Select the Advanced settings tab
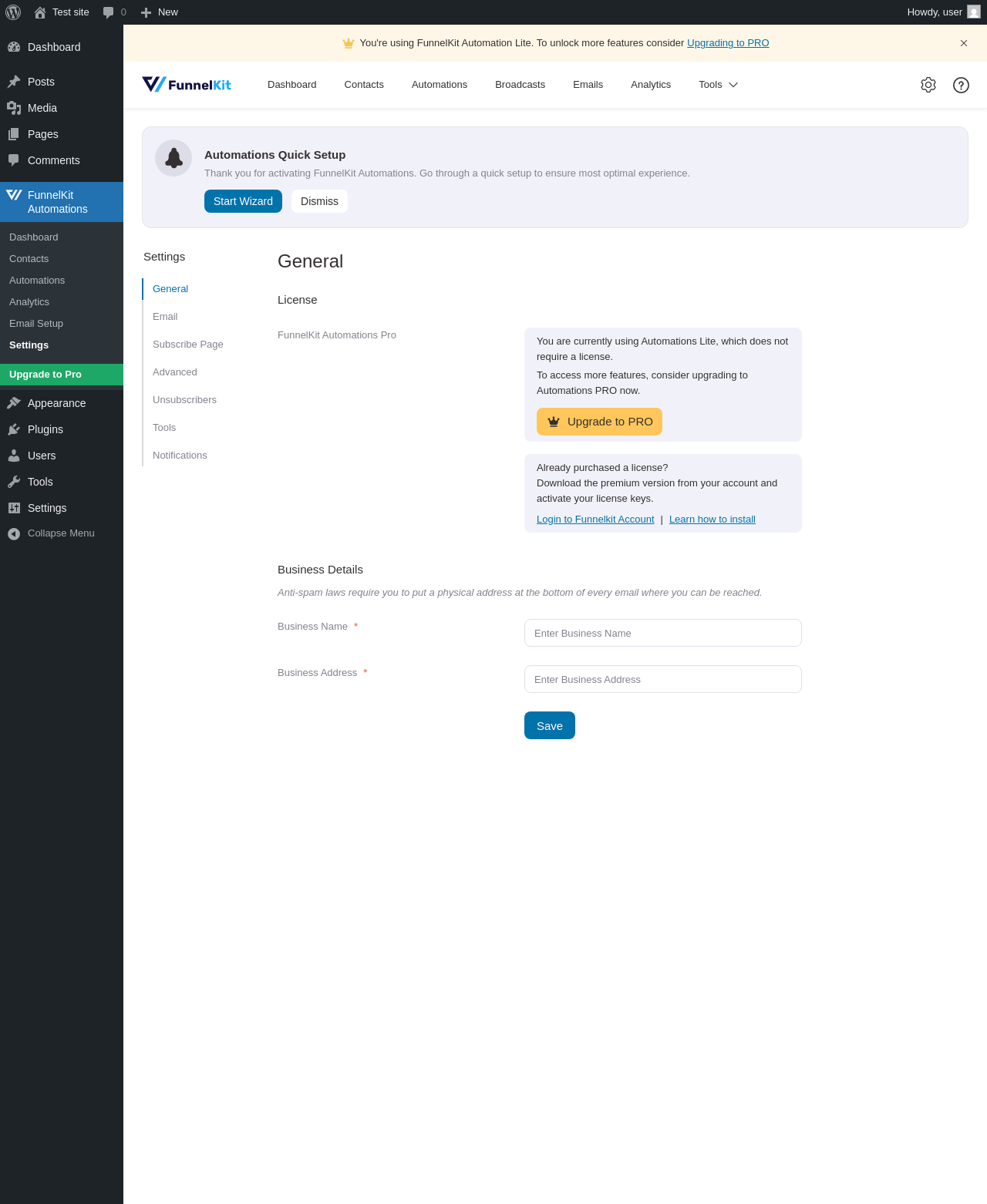The width and height of the screenshot is (987, 1204). (x=175, y=372)
